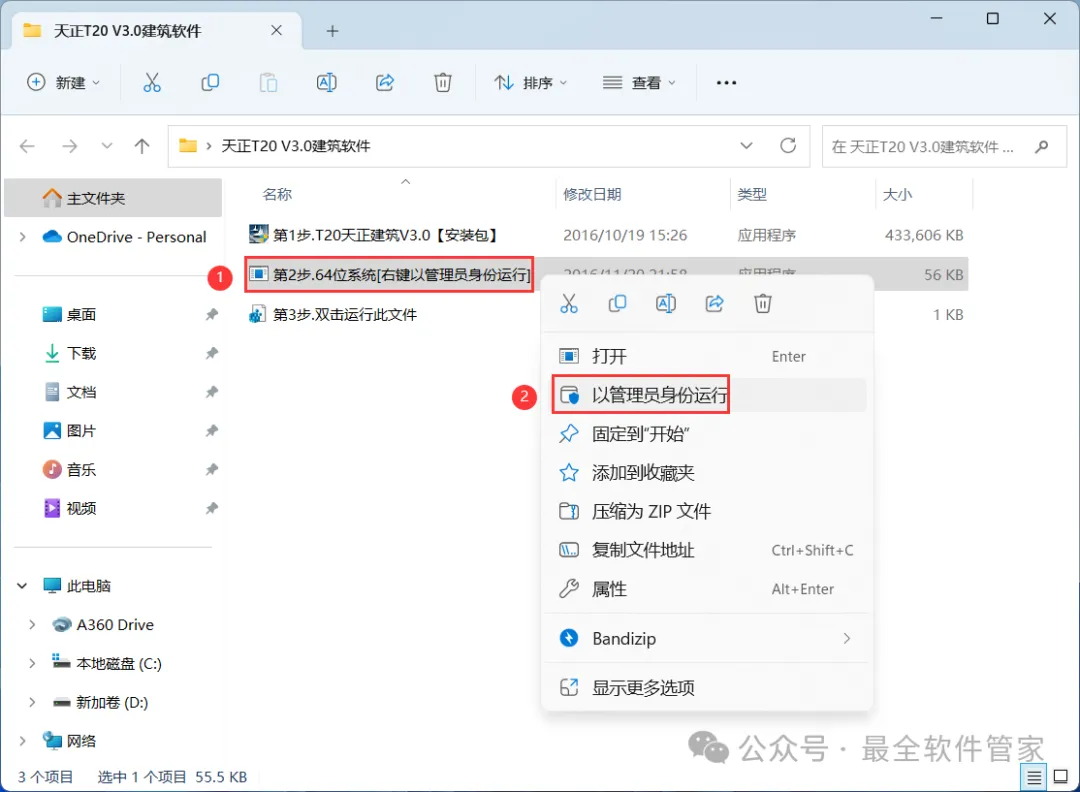Go forward with the right arrow

click(70, 146)
